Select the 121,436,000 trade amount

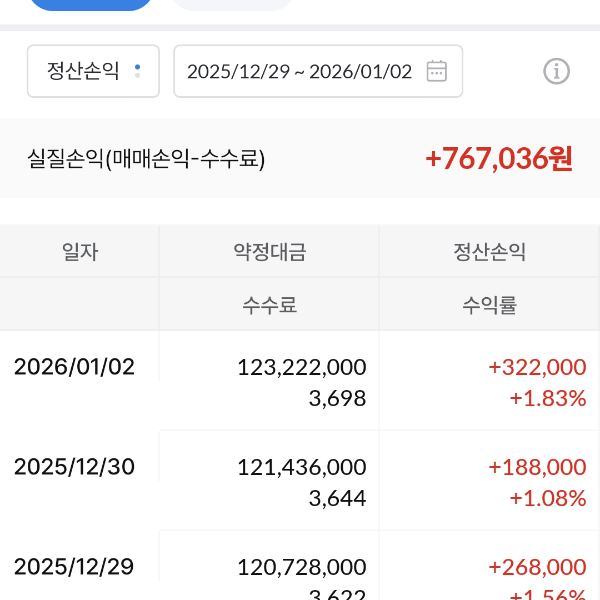(302, 467)
